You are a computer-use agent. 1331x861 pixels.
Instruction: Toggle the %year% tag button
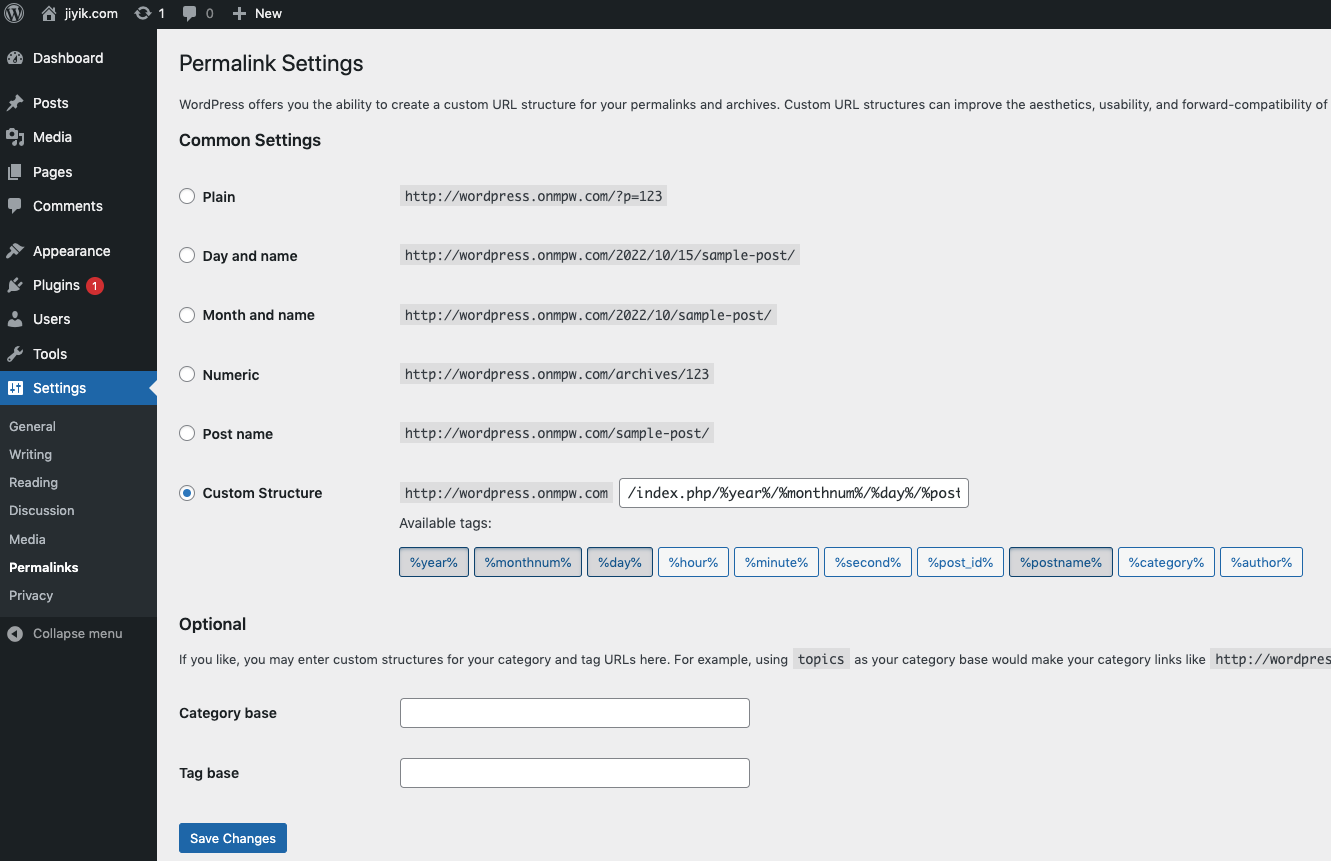[x=434, y=562]
